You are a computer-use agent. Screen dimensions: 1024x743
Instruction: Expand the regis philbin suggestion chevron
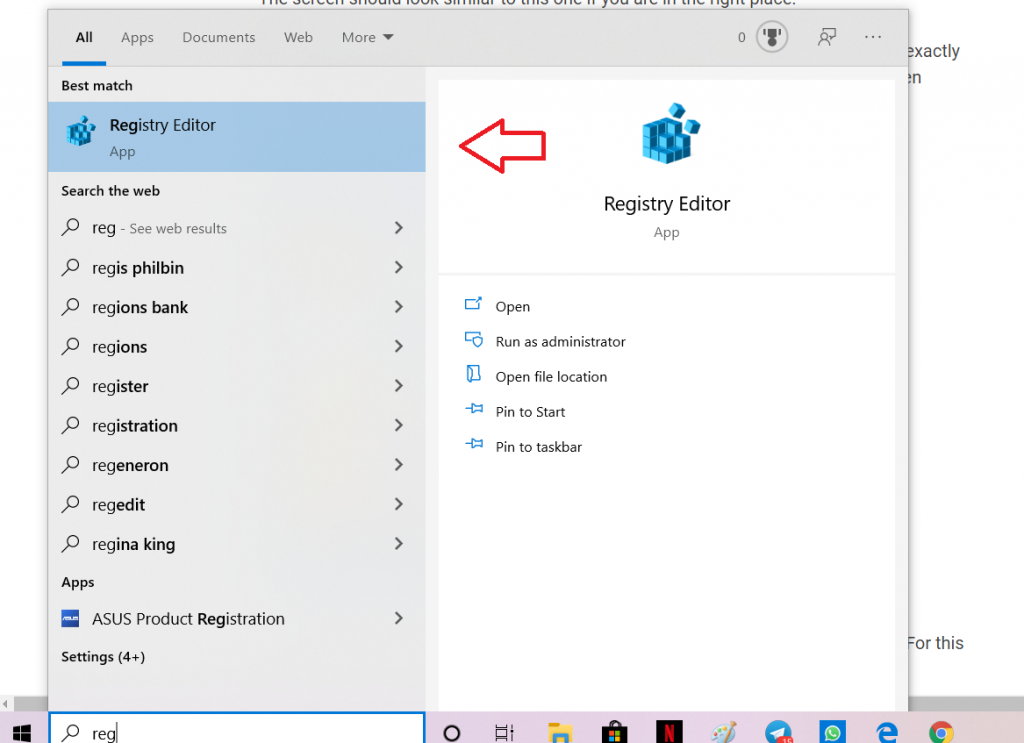[398, 267]
